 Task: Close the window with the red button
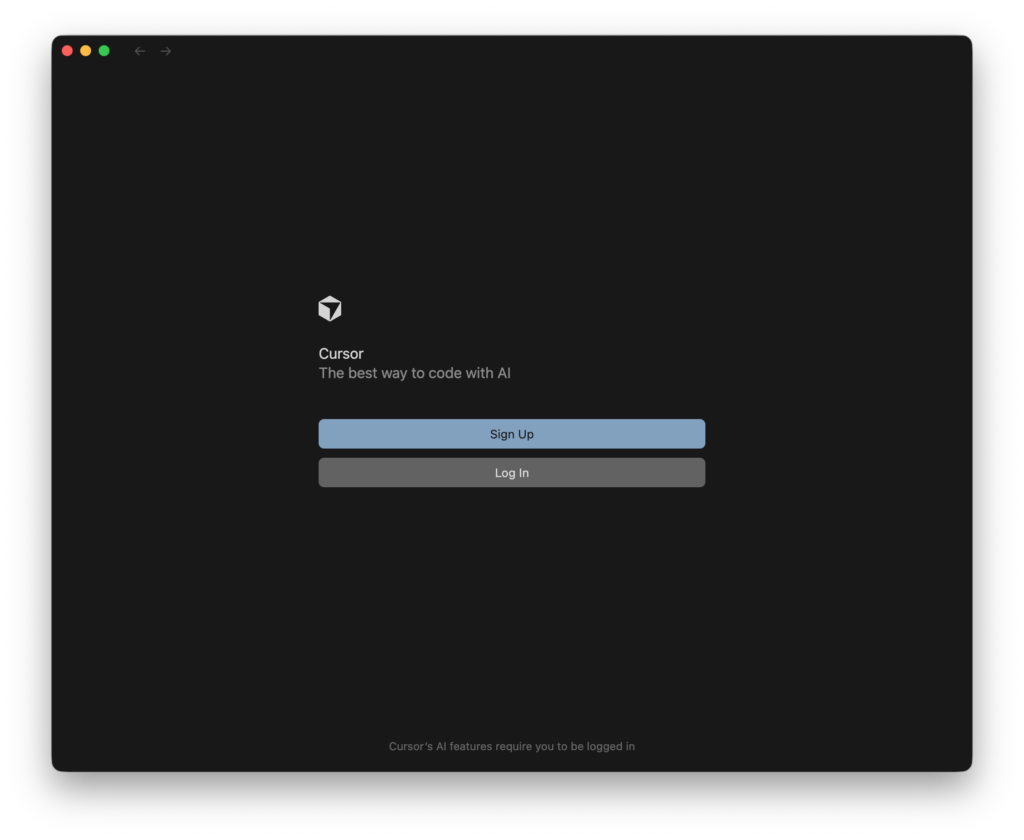(67, 51)
